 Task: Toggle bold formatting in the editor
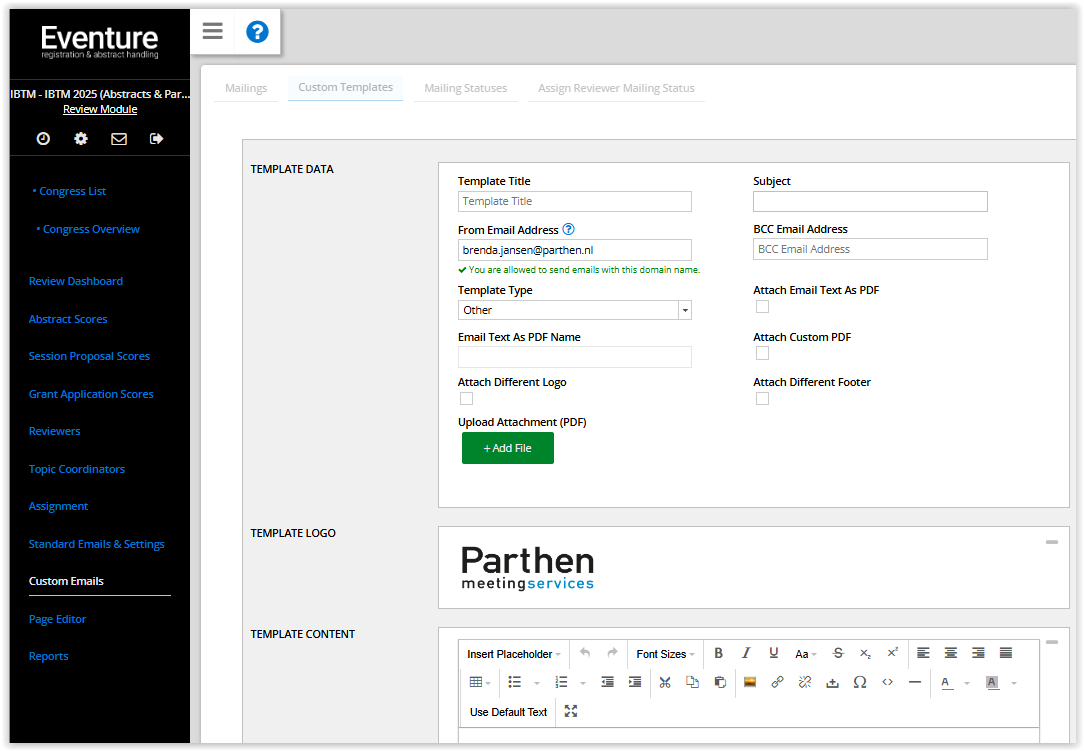718,653
